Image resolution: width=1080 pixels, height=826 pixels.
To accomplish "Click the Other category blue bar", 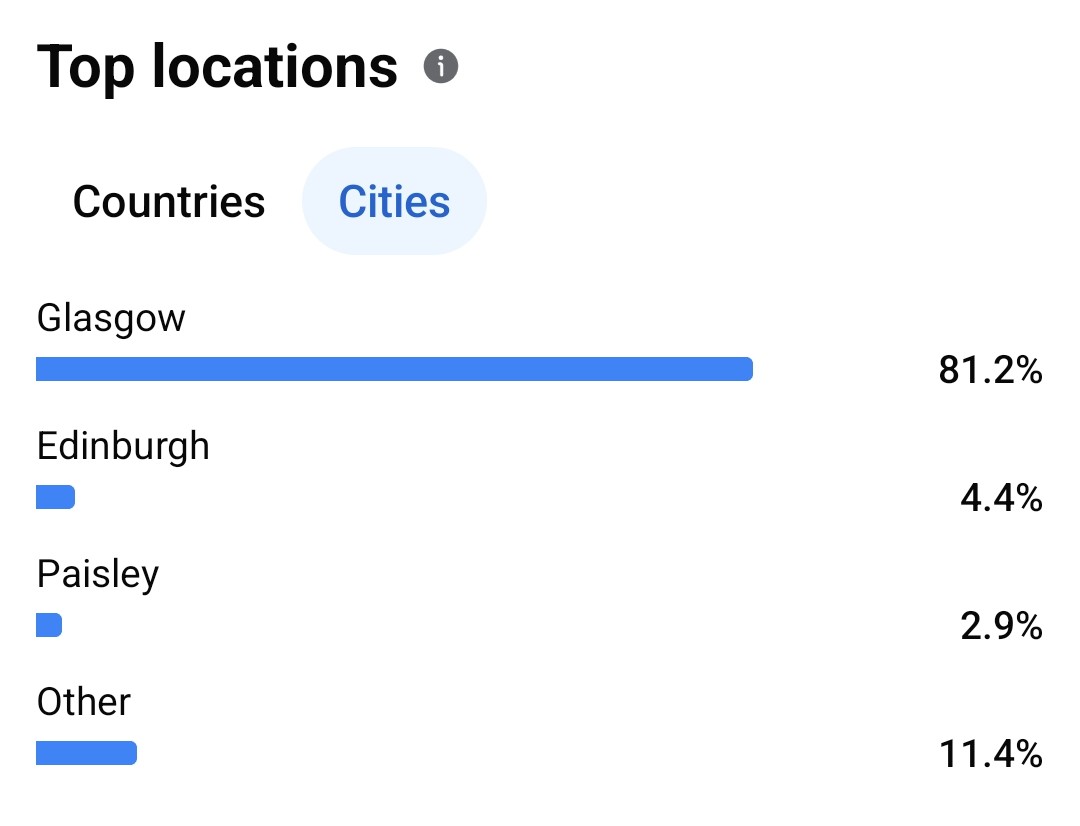I will click(86, 753).
